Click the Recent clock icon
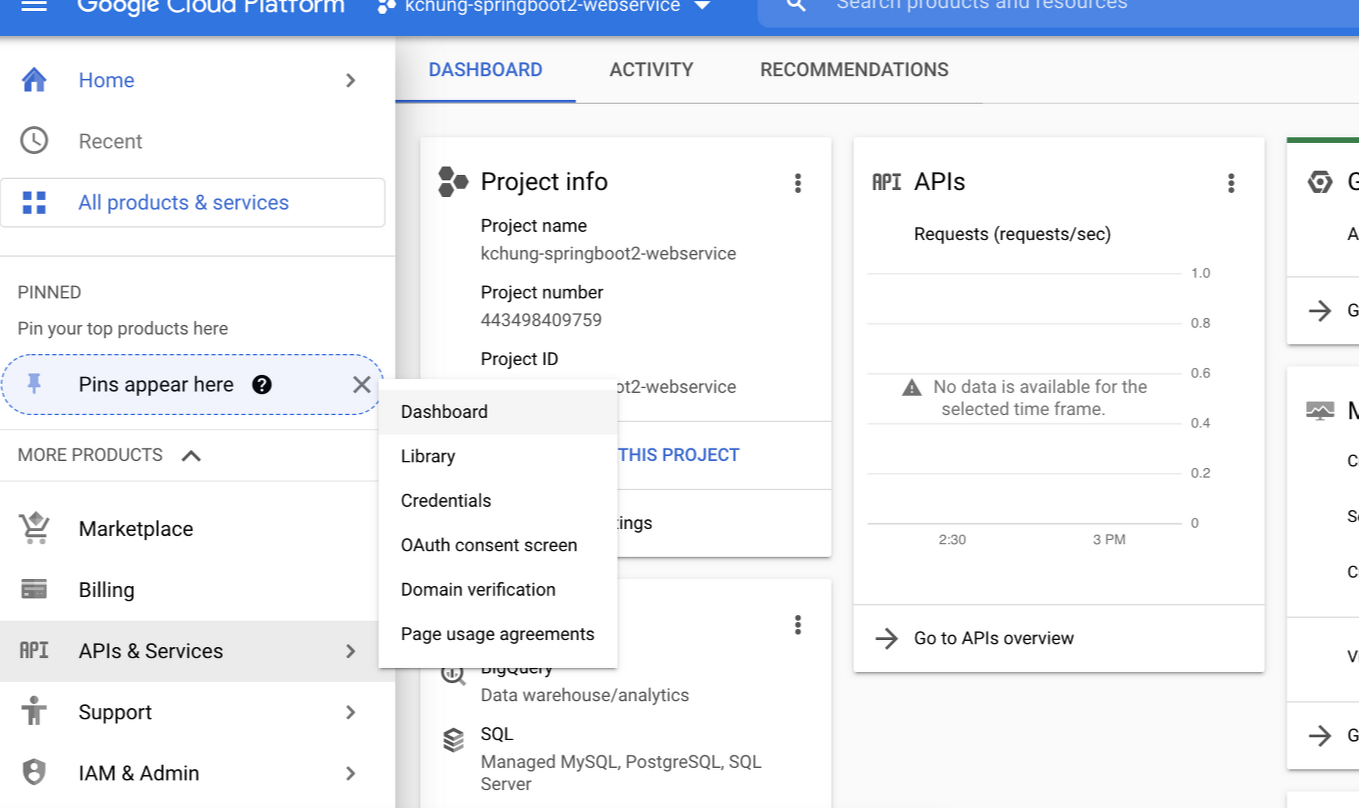Viewport: 1359px width, 808px height. pos(34,141)
